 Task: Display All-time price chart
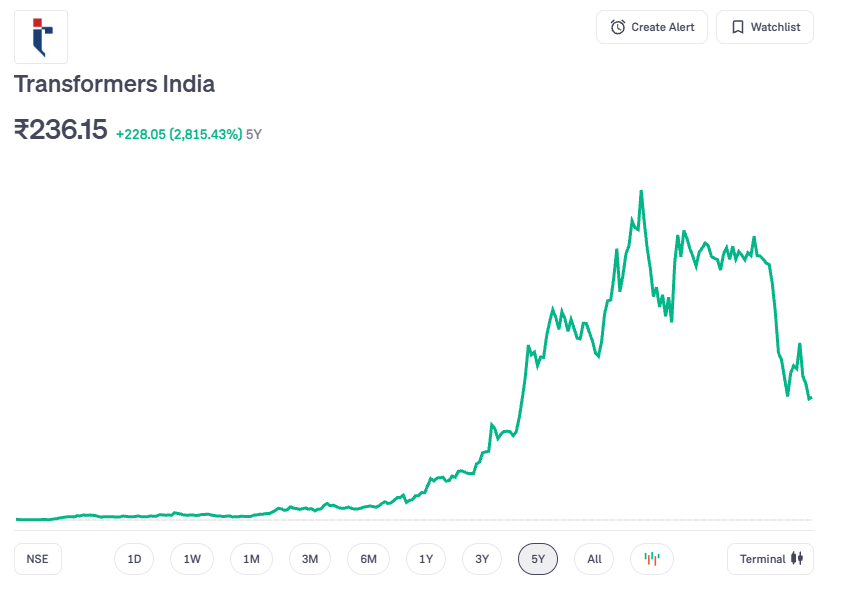click(594, 559)
